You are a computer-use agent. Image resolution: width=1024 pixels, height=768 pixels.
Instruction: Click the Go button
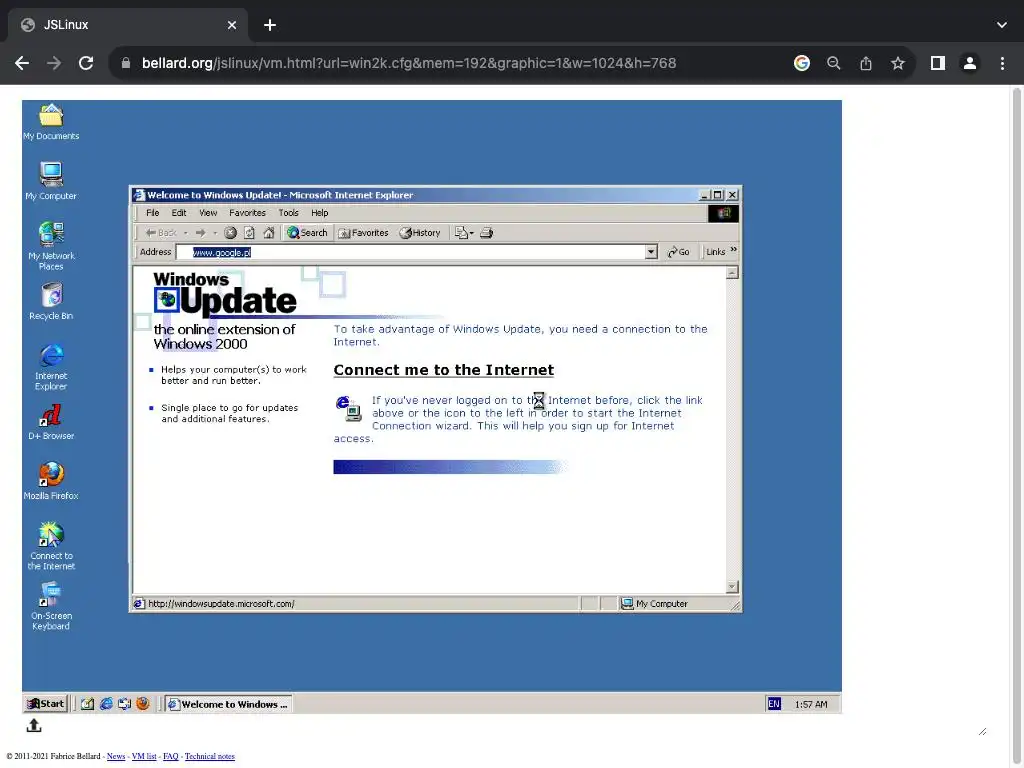[x=679, y=252]
